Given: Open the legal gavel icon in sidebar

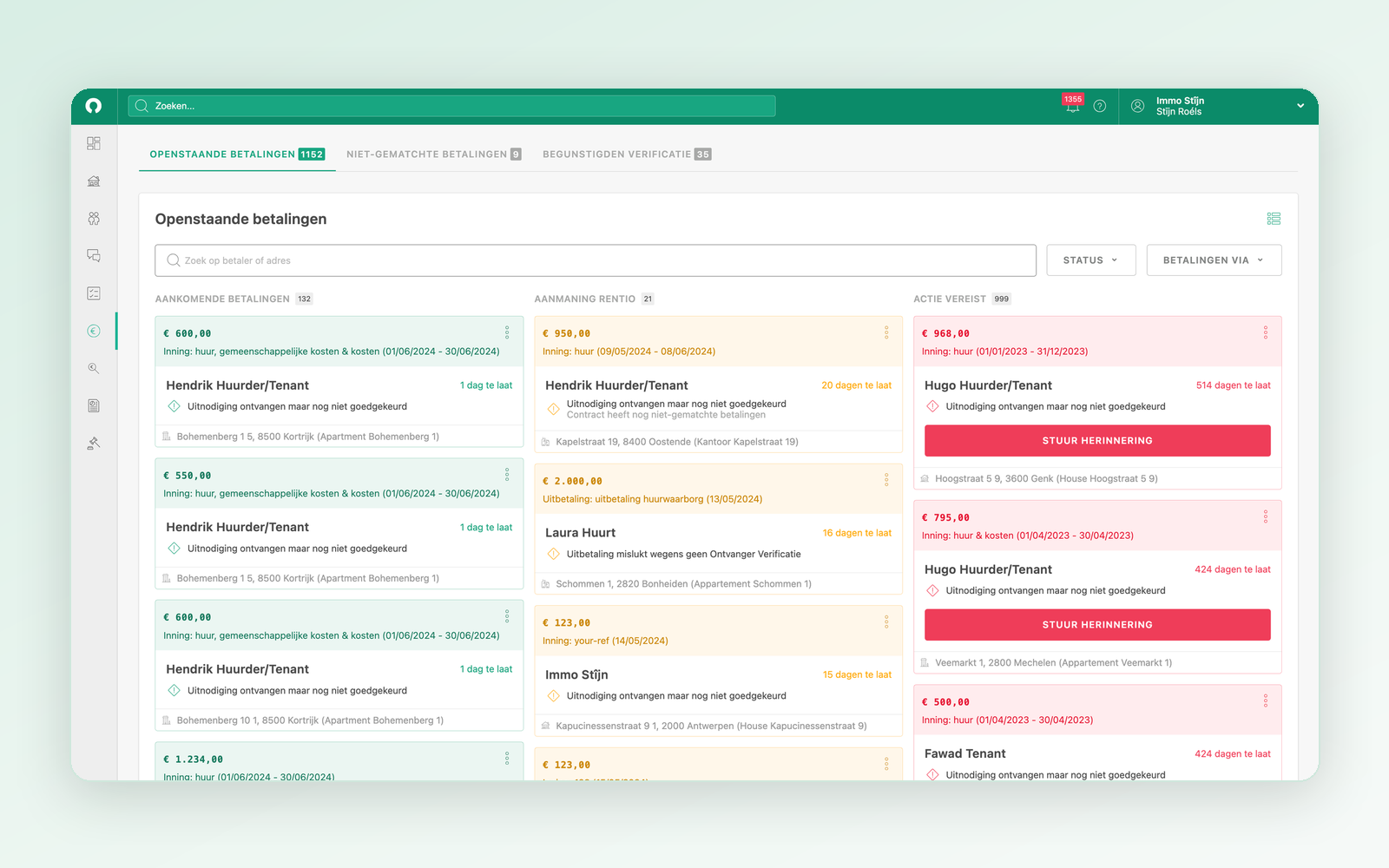Looking at the screenshot, I should coord(94,444).
